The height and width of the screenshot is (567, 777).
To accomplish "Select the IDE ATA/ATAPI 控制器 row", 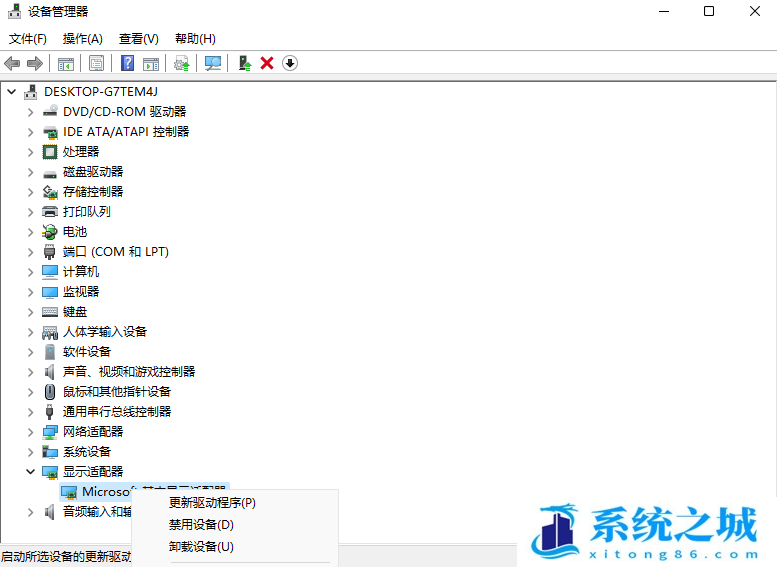I will (126, 132).
